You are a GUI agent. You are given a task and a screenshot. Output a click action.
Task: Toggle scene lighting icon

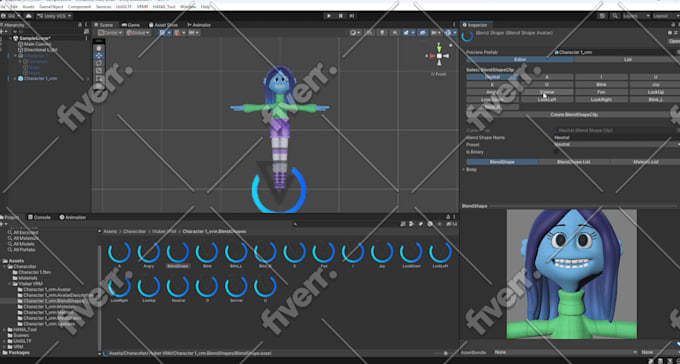click(382, 33)
